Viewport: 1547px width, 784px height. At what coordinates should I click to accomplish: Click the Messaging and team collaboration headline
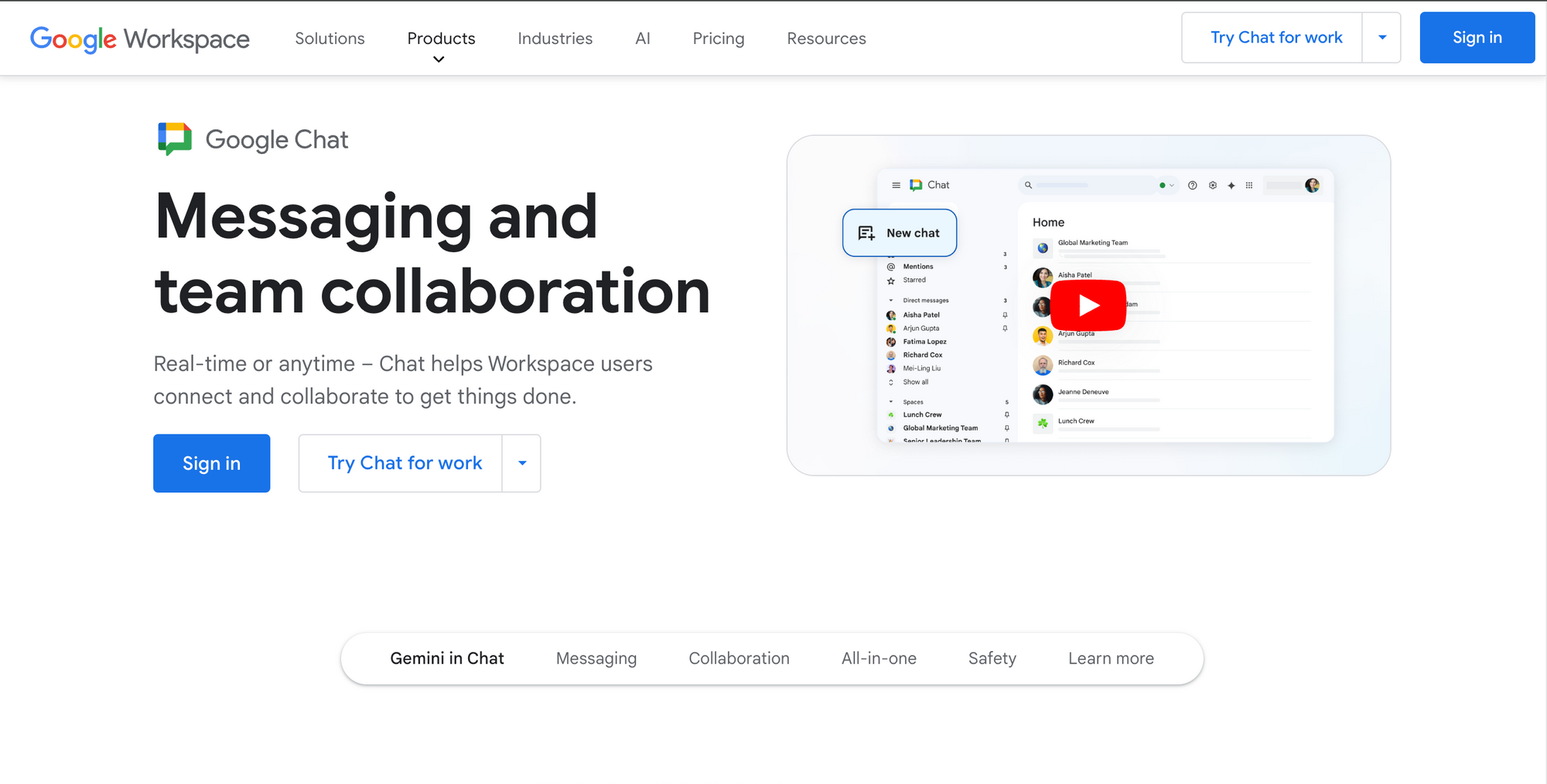[432, 254]
